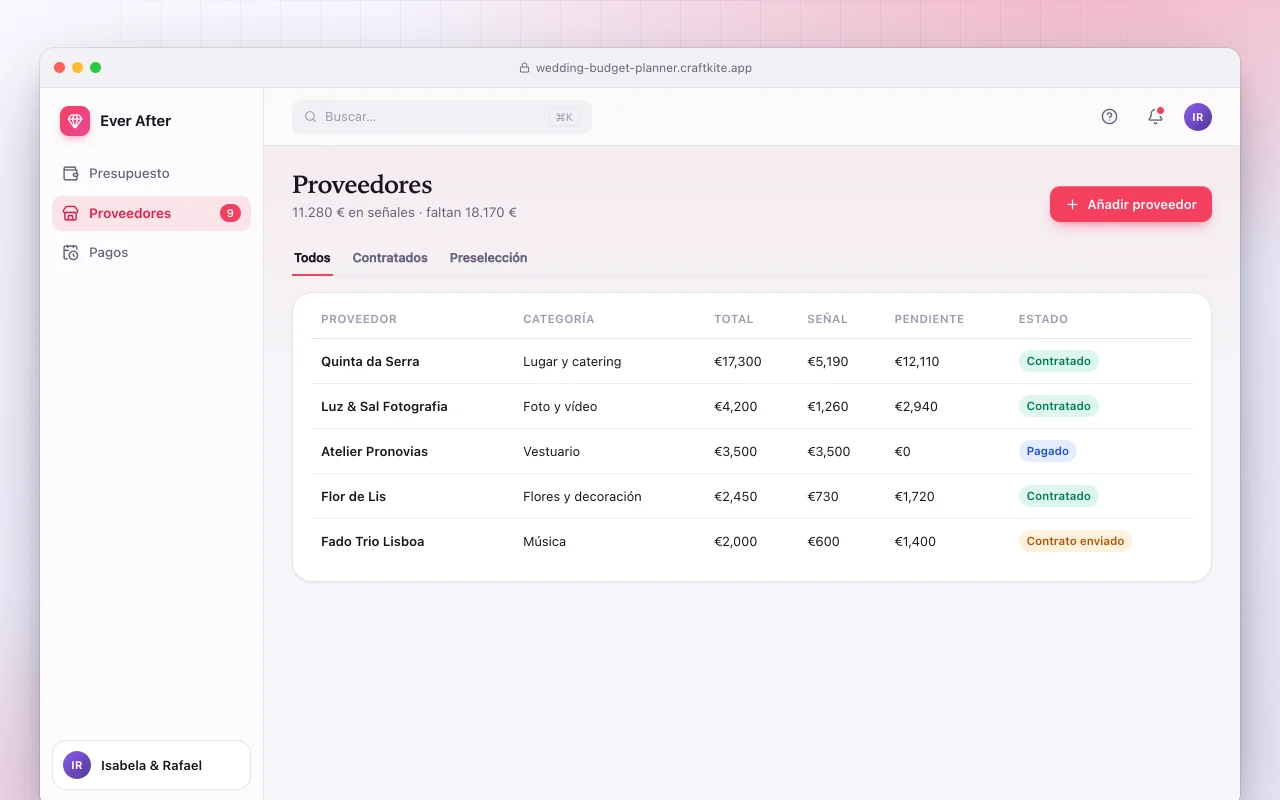Select Flor de Lis supplier

coord(353,496)
